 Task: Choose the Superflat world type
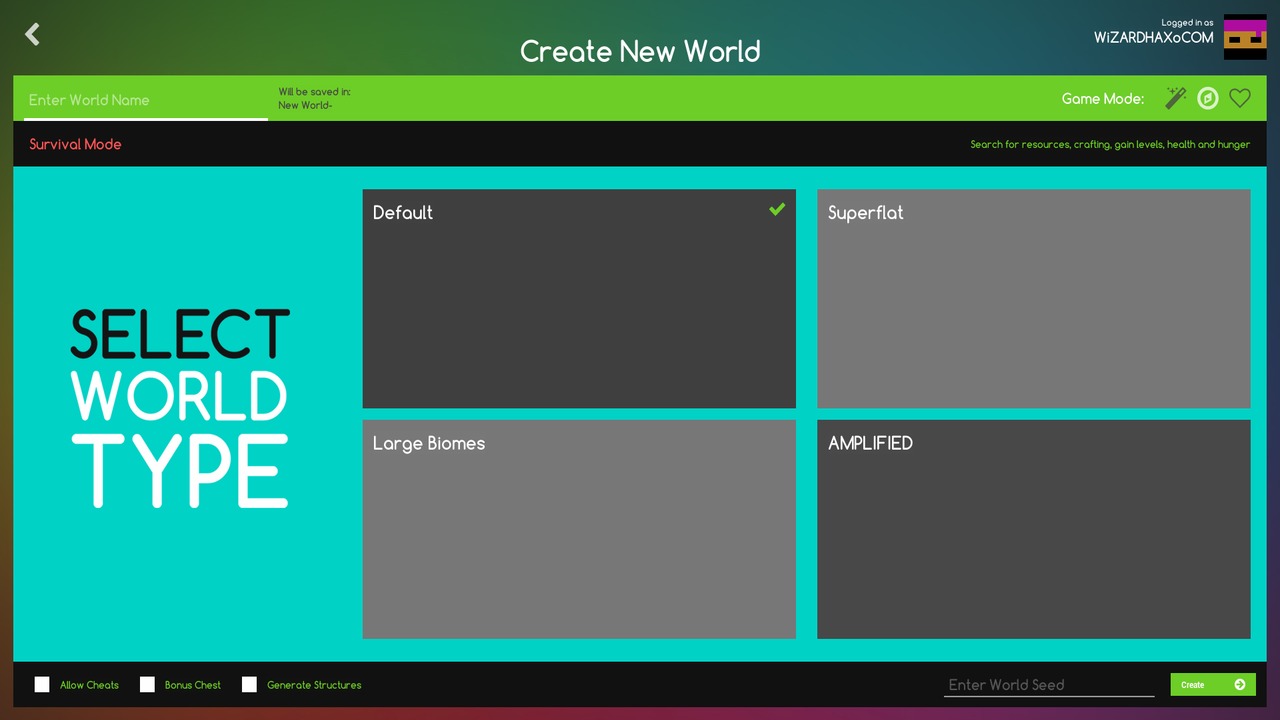coord(1034,299)
